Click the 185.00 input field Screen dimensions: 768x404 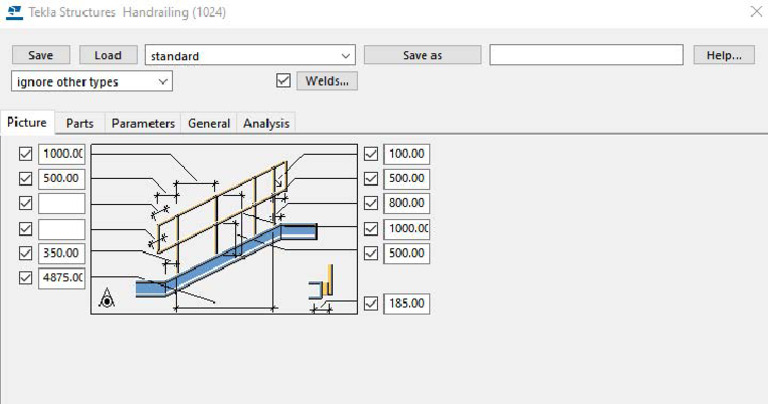pyautogui.click(x=407, y=304)
